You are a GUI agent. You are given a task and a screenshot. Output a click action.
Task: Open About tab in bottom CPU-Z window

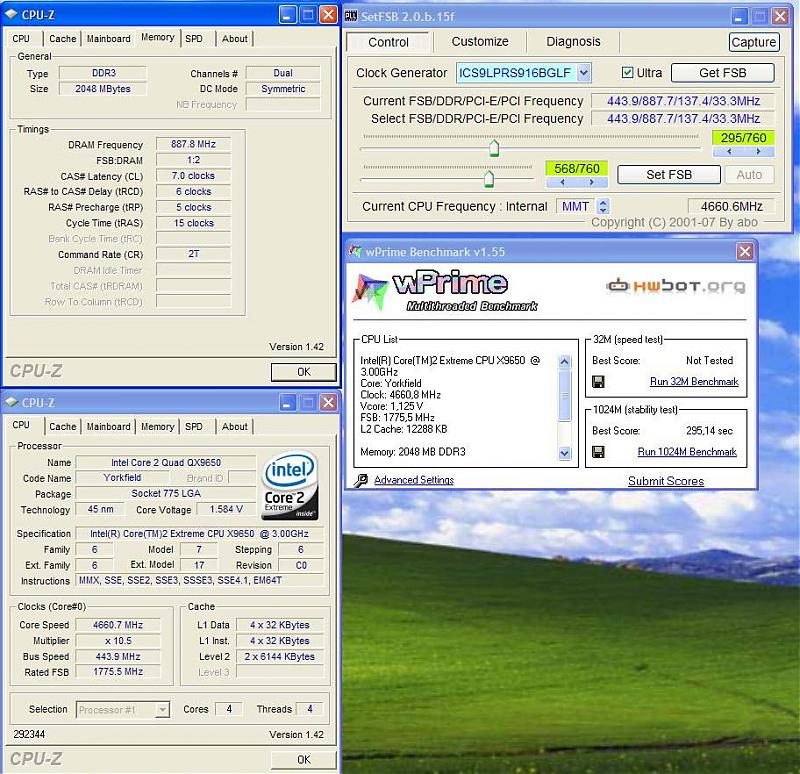click(x=235, y=427)
